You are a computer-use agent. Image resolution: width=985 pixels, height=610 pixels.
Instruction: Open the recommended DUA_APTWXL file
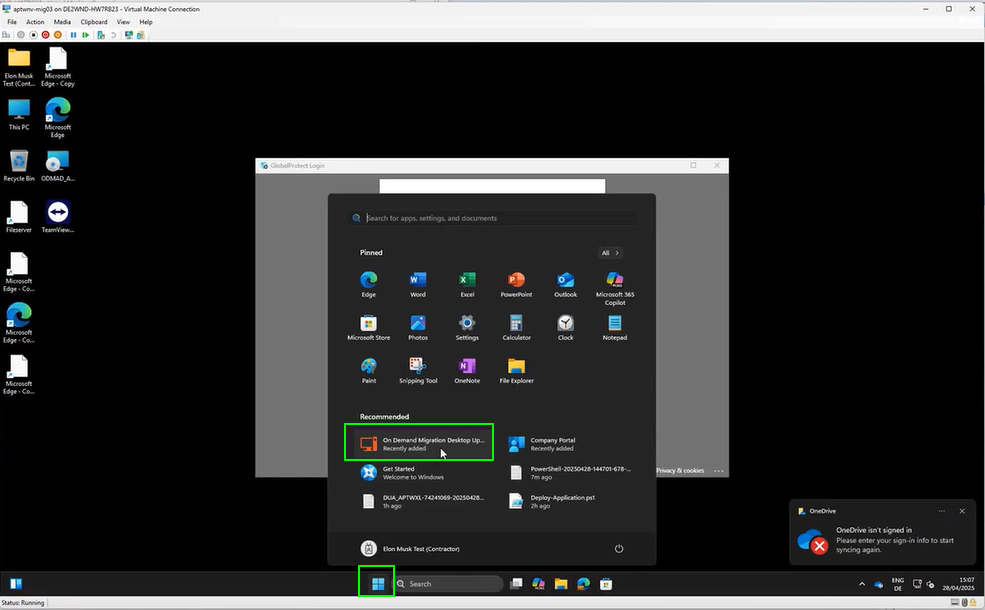pyautogui.click(x=423, y=501)
